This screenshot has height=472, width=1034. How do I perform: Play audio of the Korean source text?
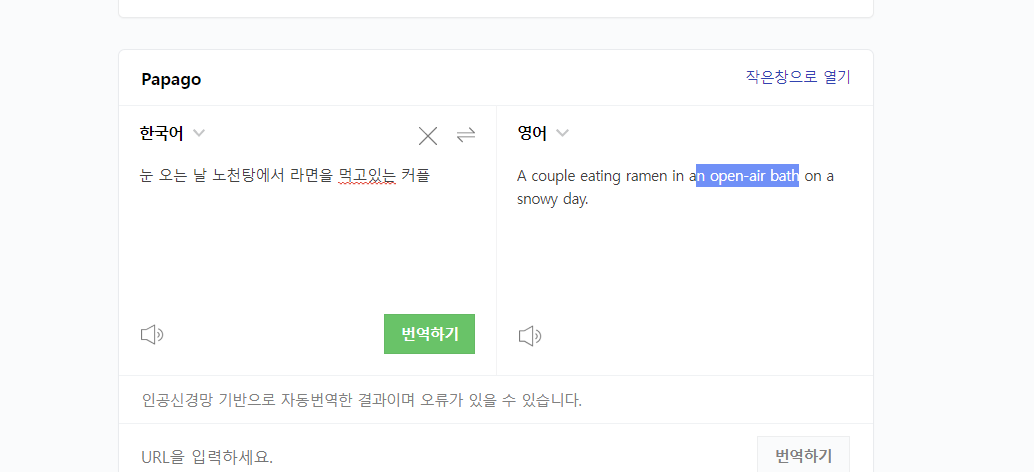tap(152, 335)
